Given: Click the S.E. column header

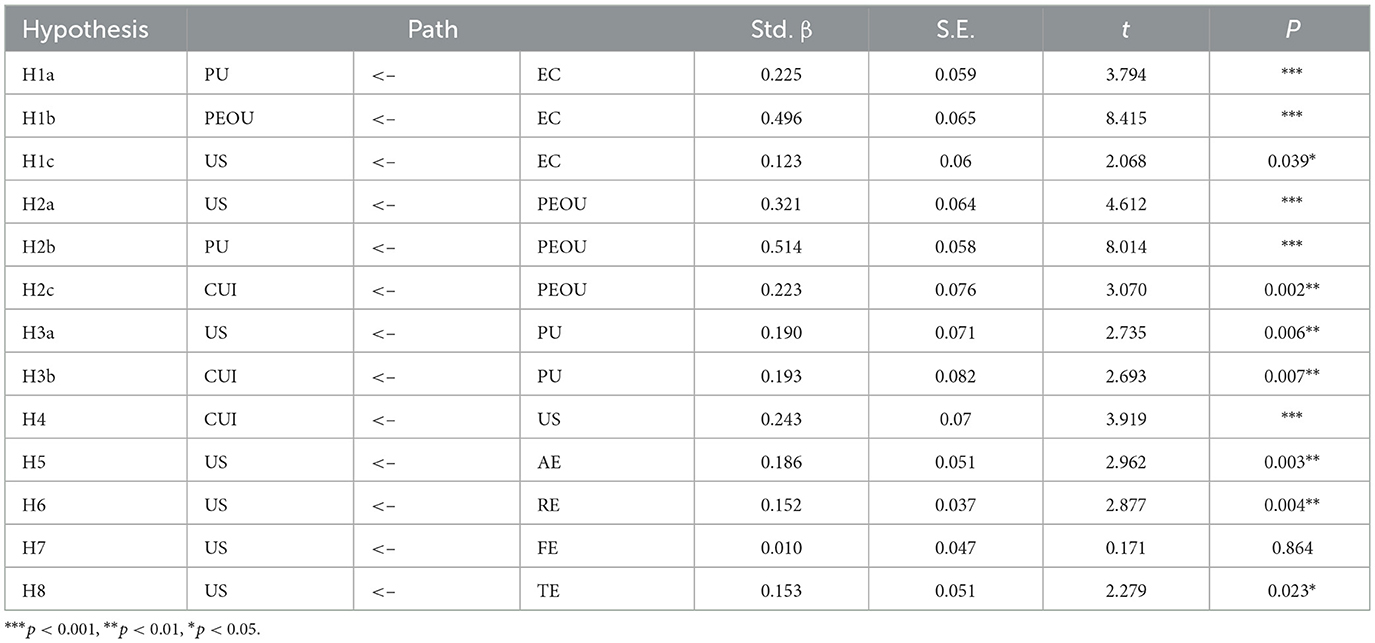Looking at the screenshot, I should 954,29.
